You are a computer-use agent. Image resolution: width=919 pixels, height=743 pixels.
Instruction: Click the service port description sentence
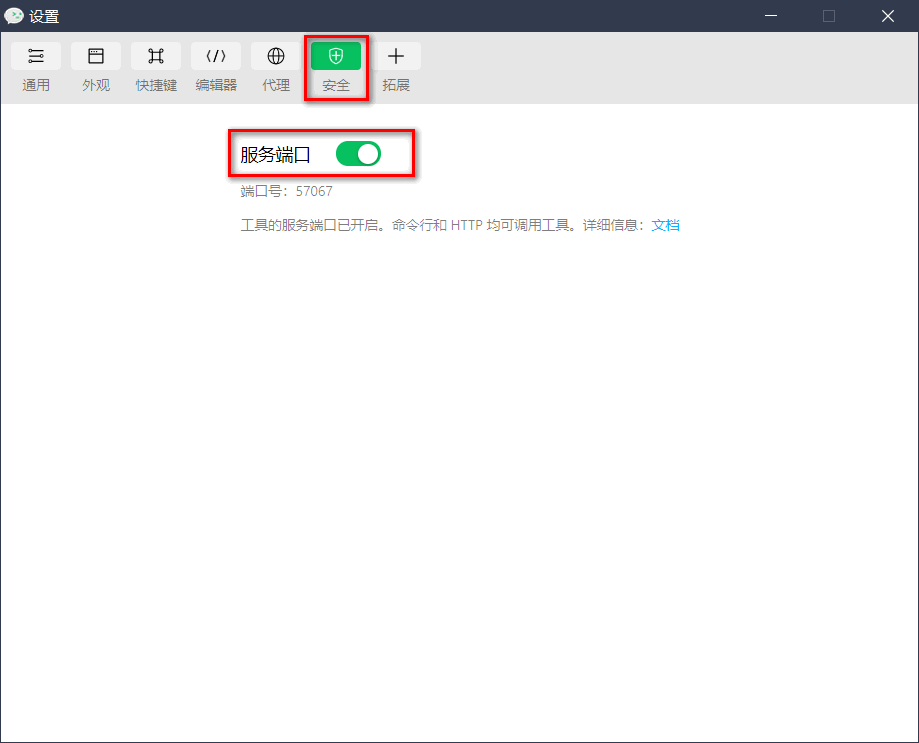[440, 225]
